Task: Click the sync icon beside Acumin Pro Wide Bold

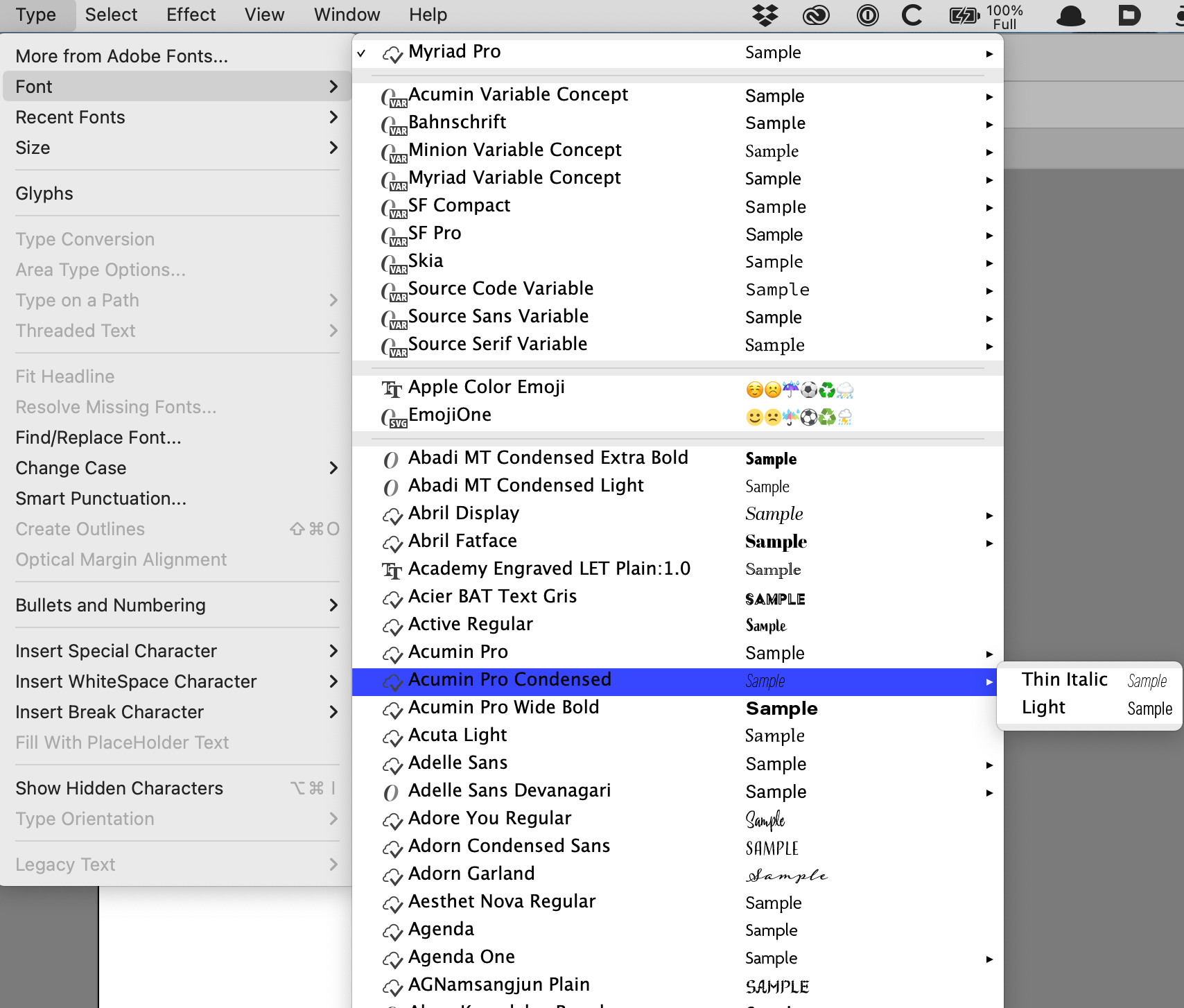Action: [x=392, y=709]
